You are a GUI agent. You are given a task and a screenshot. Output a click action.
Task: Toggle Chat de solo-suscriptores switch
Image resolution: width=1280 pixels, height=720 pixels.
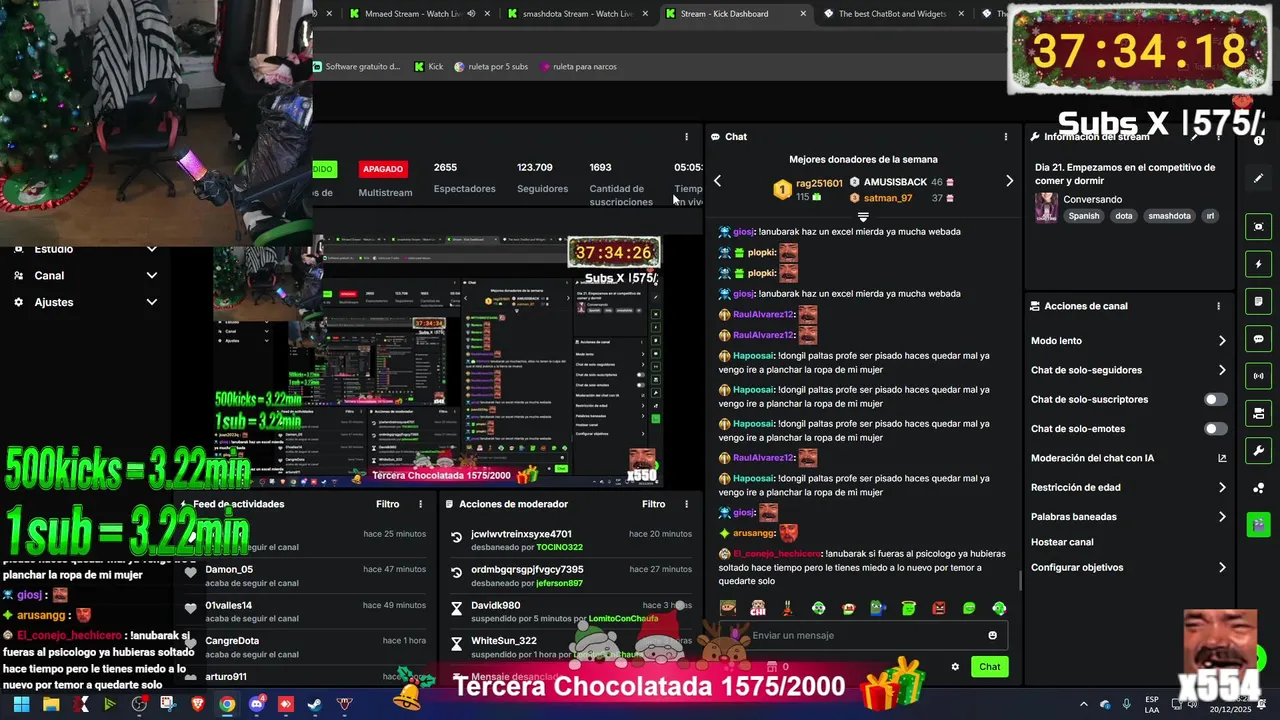(x=1215, y=399)
